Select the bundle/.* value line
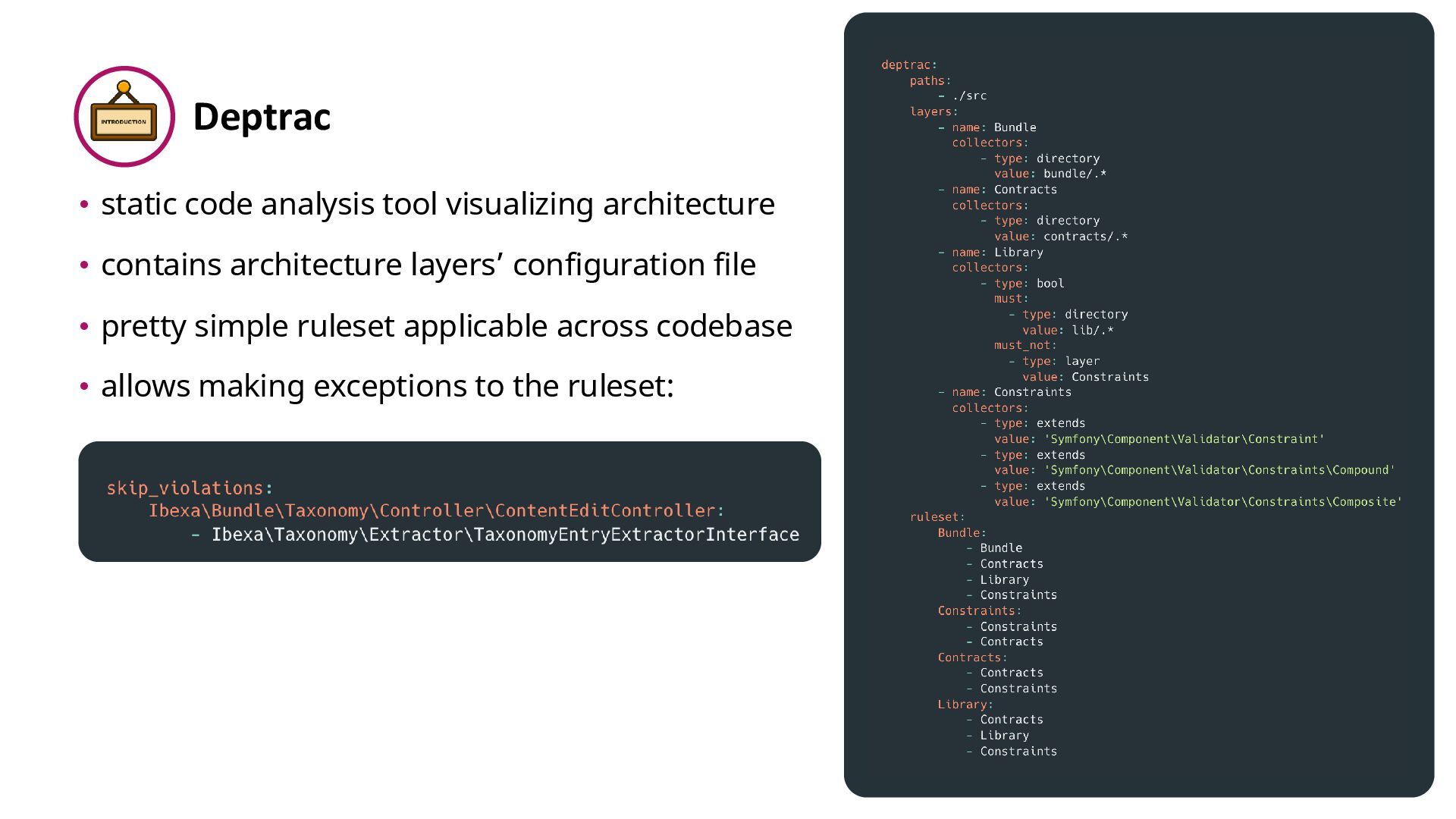 1050,174
